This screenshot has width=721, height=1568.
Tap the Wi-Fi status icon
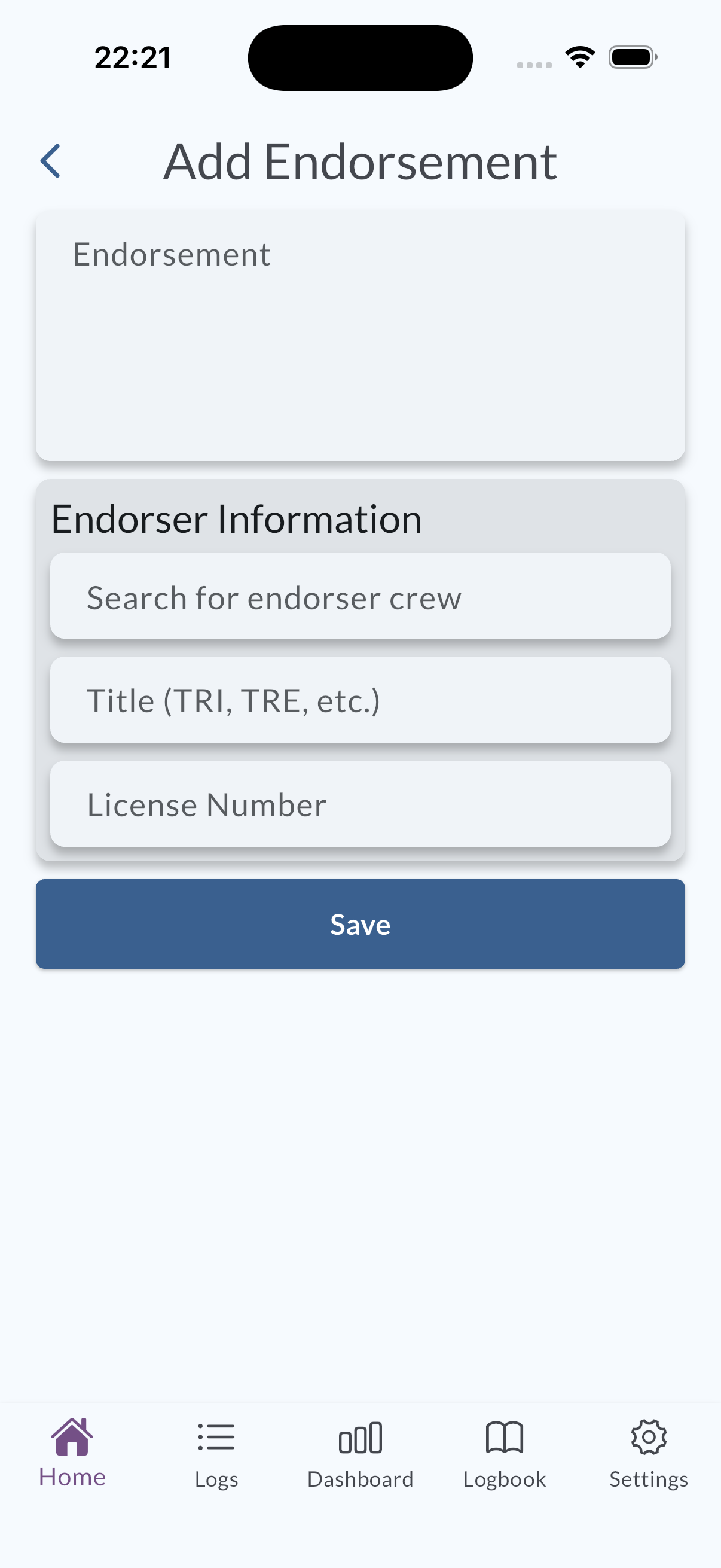click(x=580, y=57)
